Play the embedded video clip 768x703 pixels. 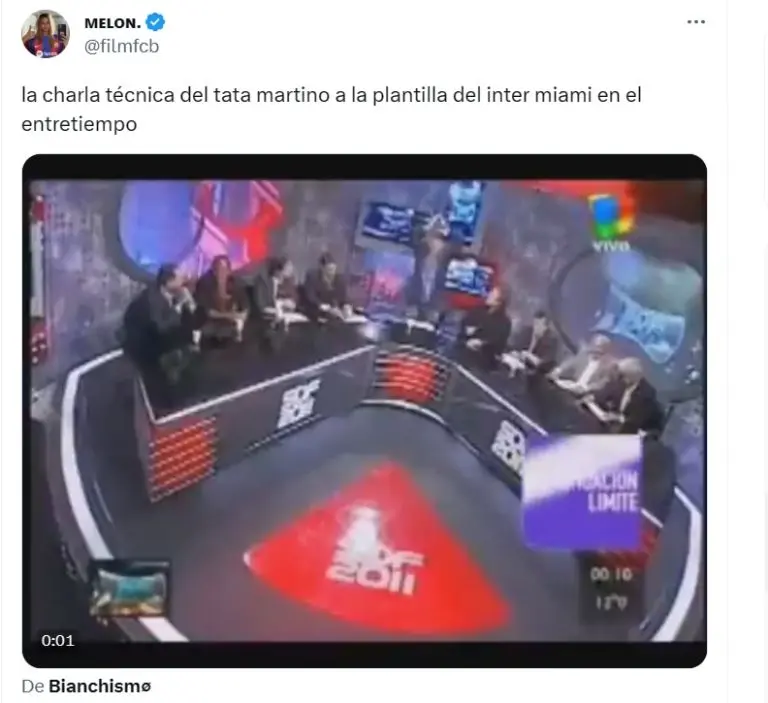[364, 411]
